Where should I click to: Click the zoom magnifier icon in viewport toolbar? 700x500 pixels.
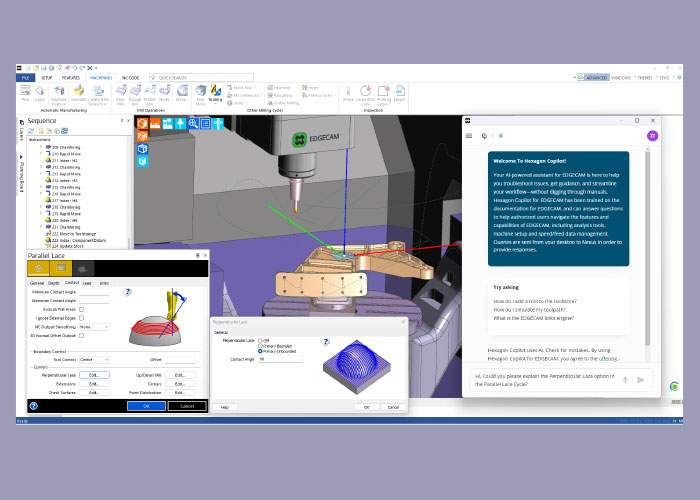tap(193, 123)
